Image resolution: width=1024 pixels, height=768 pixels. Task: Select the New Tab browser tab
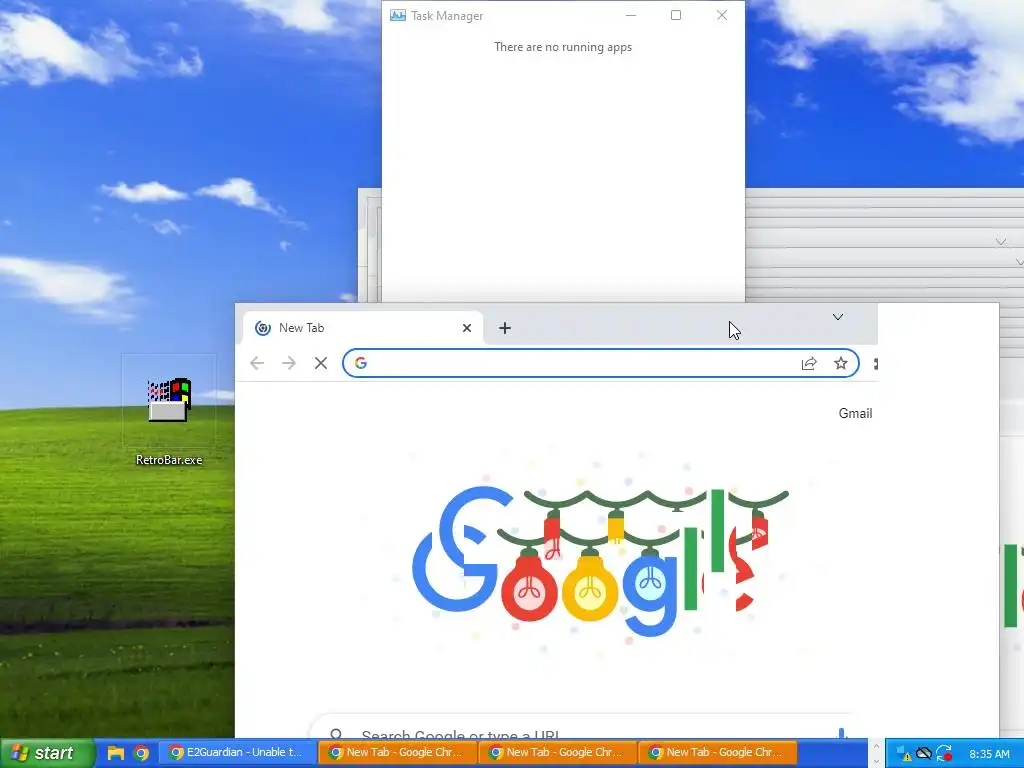(x=362, y=328)
